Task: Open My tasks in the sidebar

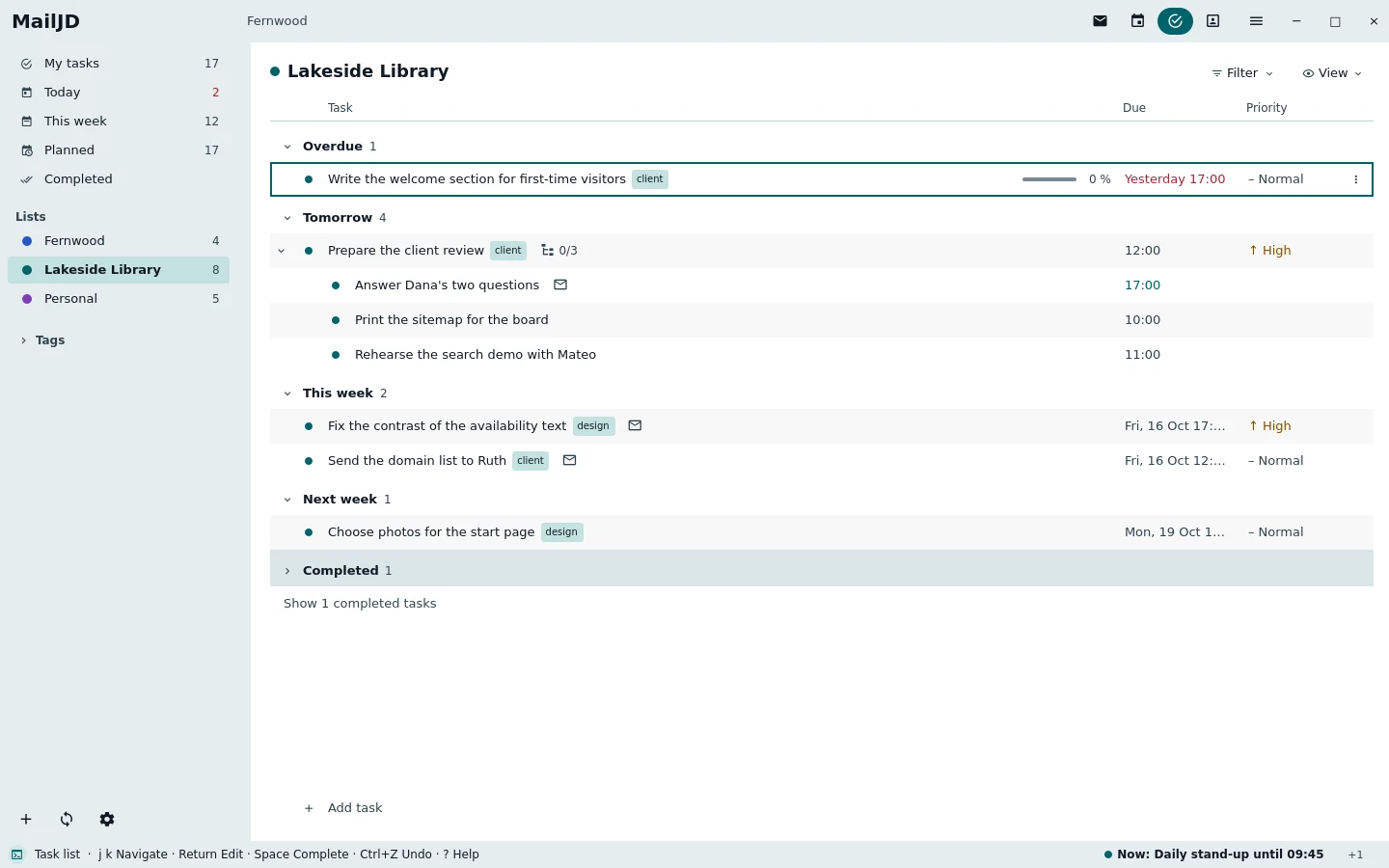Action: (119, 64)
